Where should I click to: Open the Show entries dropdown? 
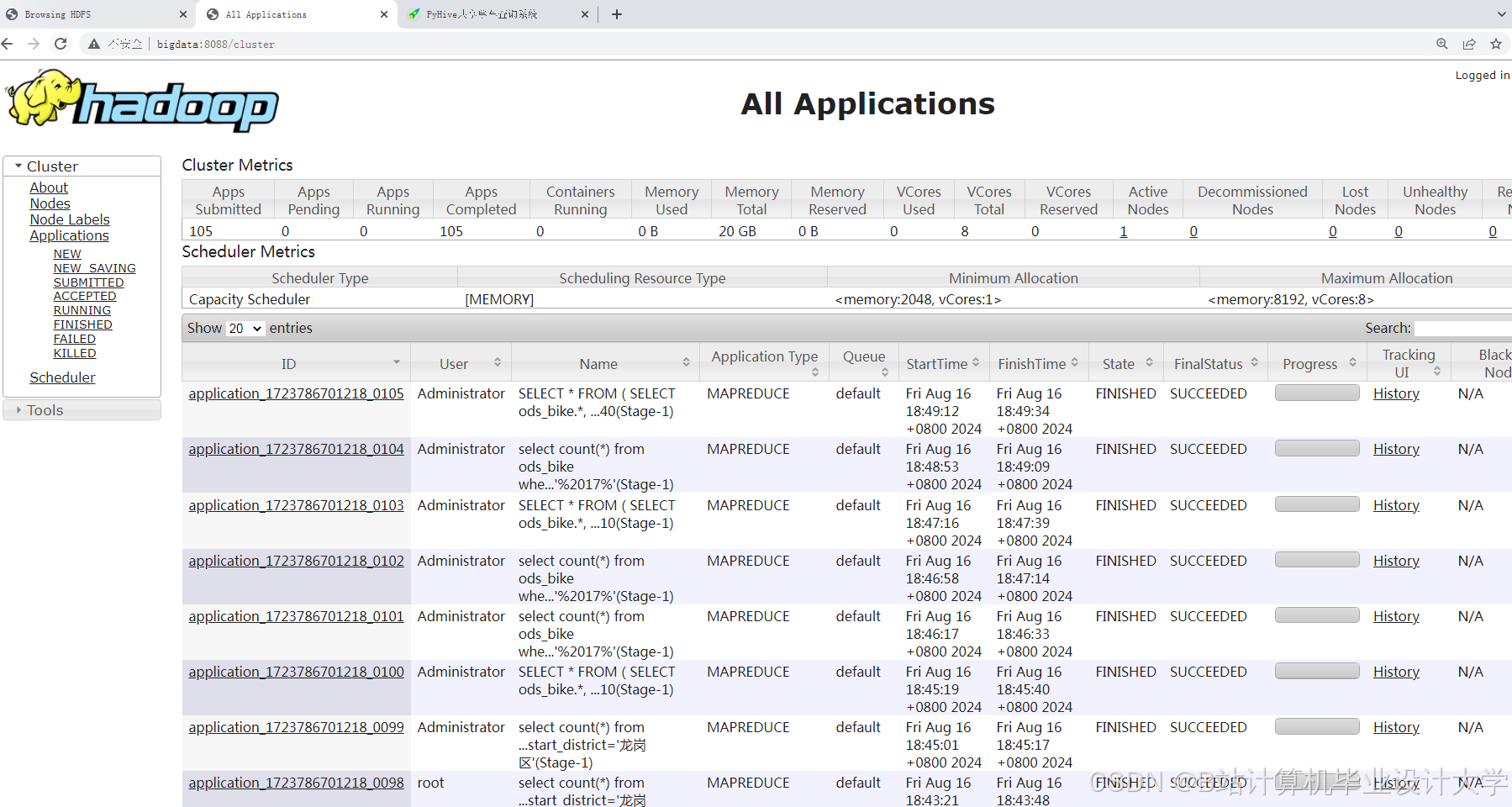point(244,328)
